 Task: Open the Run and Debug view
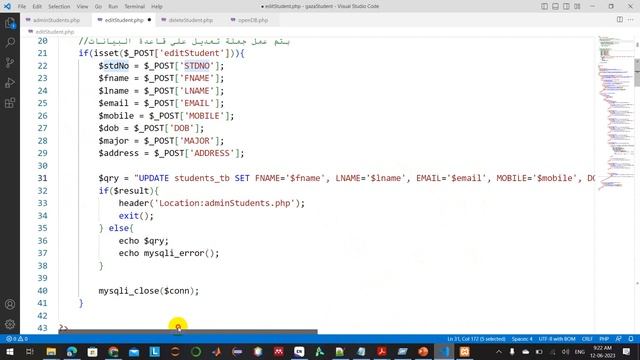click(10, 82)
